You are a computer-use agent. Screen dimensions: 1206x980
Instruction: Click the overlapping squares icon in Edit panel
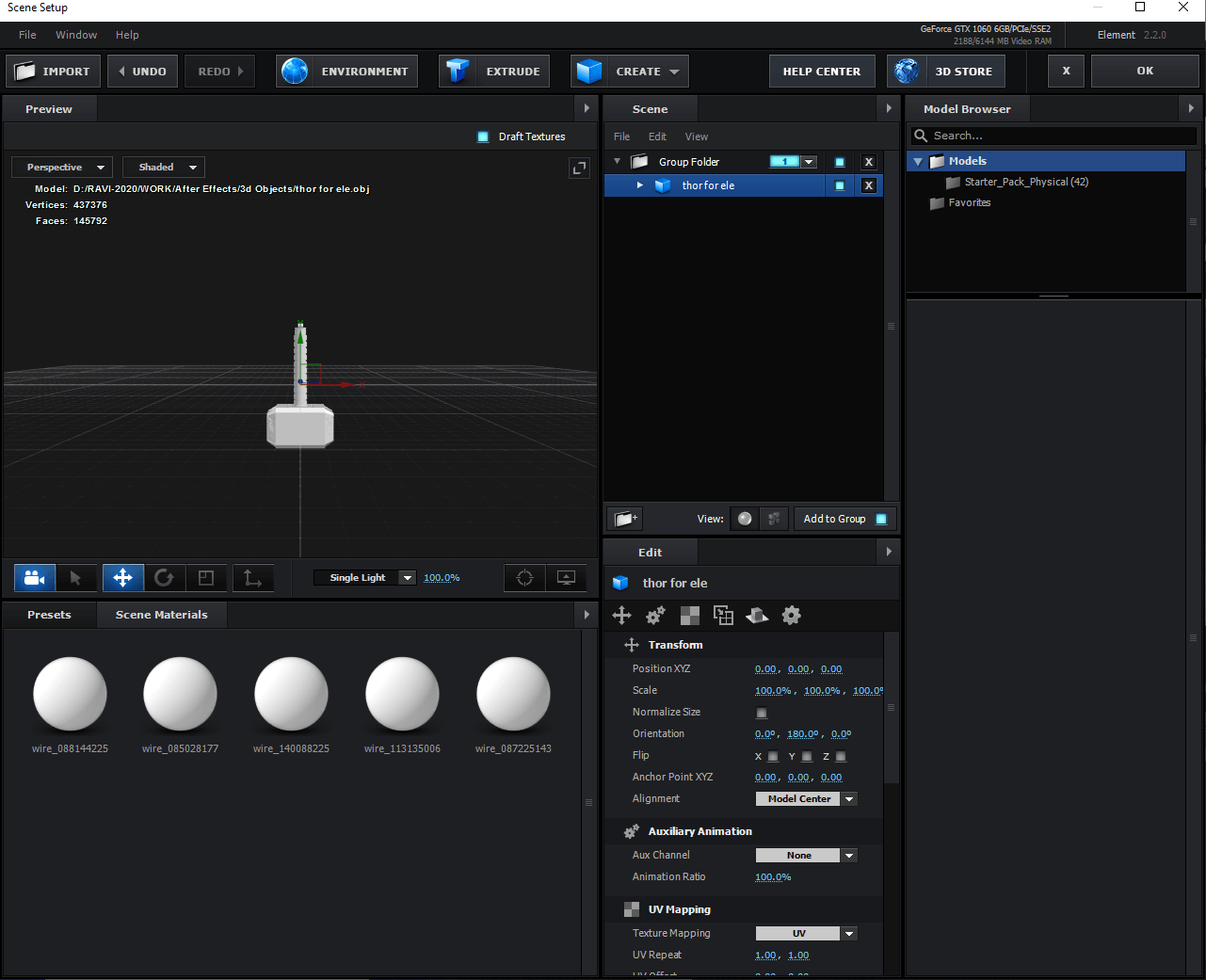723,616
